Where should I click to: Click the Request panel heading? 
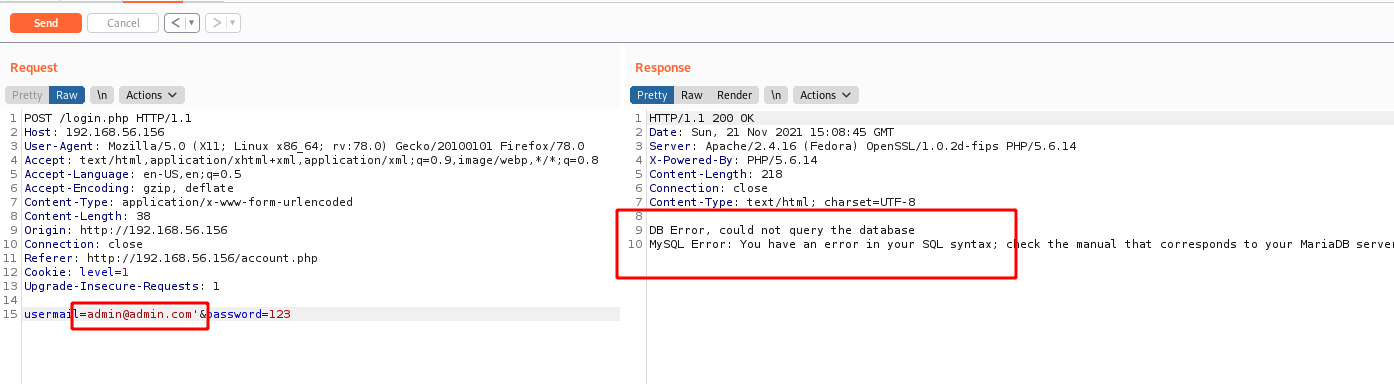(x=34, y=68)
